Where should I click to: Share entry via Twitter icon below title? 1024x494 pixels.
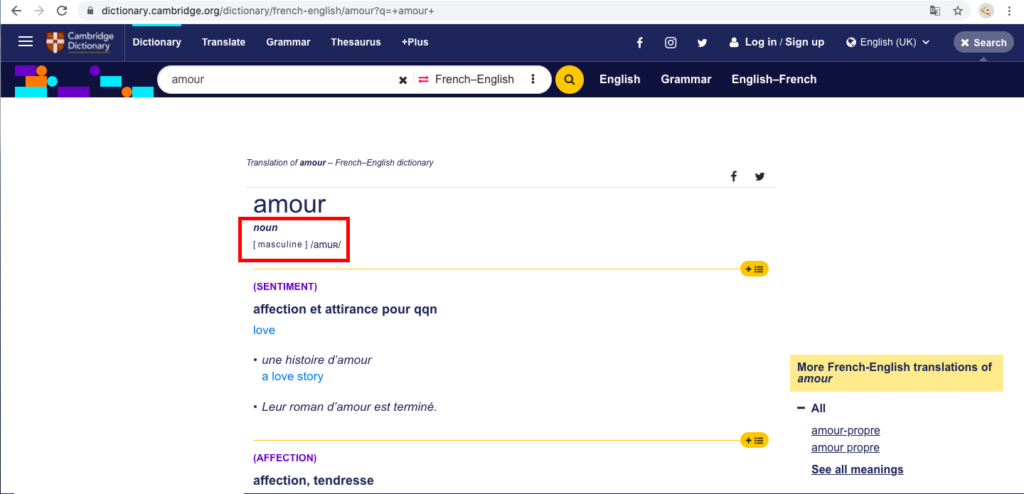[760, 176]
